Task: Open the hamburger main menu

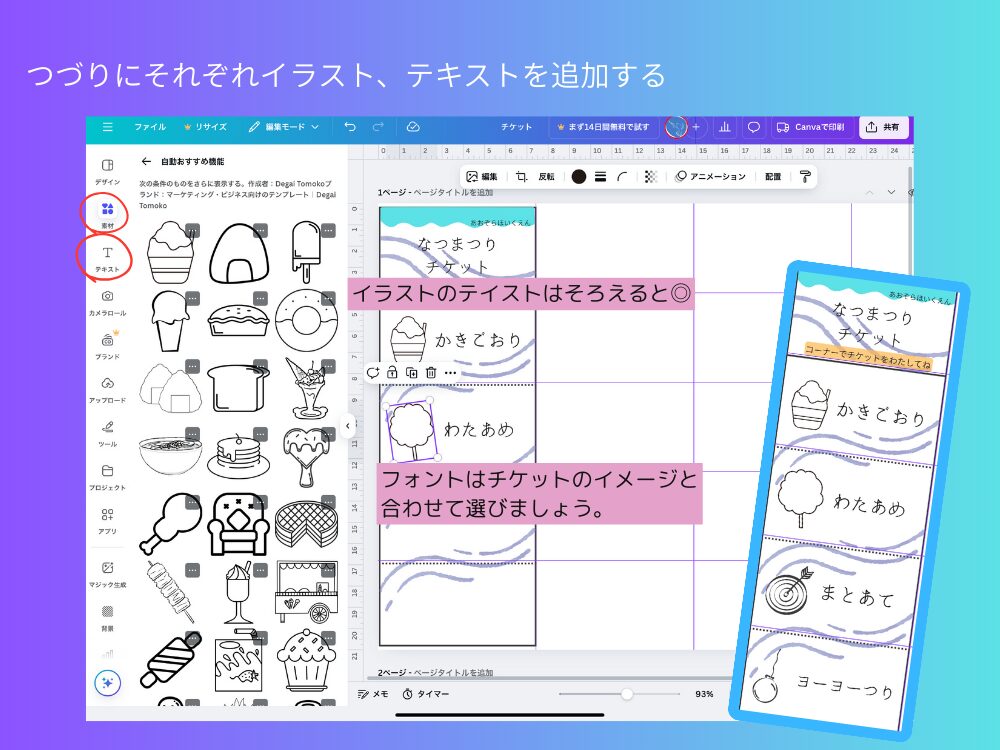Action: pyautogui.click(x=108, y=127)
